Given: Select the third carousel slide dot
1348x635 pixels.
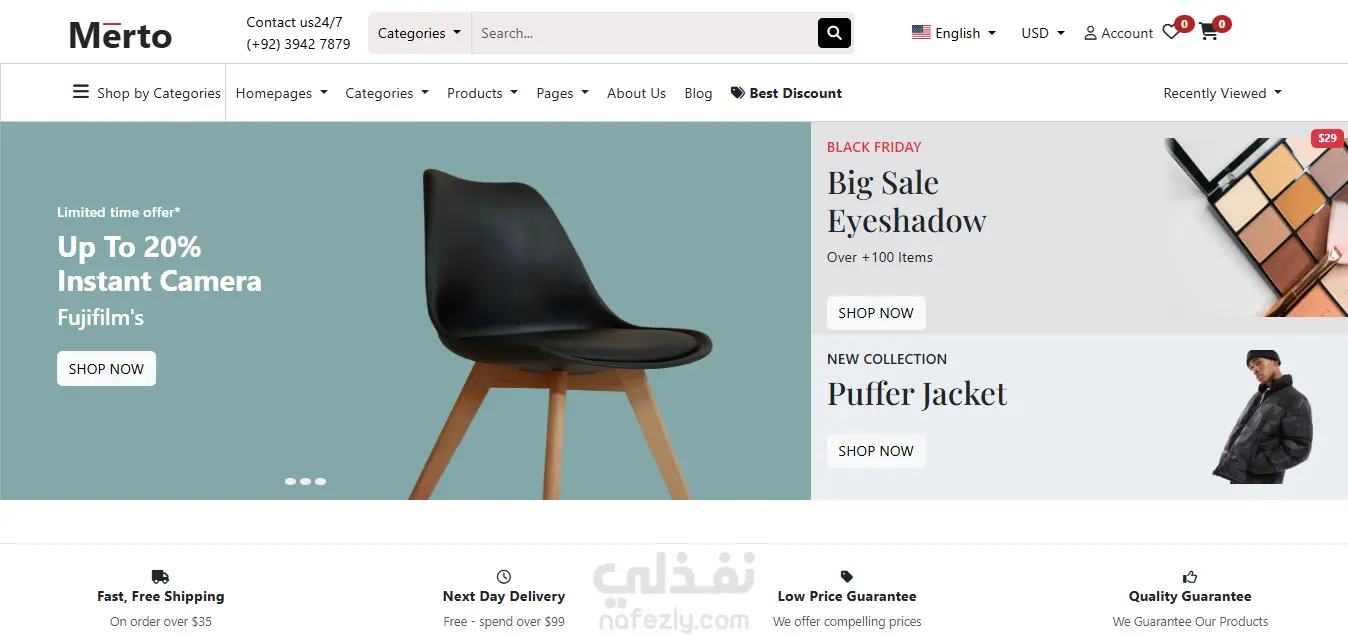Looking at the screenshot, I should tap(320, 482).
